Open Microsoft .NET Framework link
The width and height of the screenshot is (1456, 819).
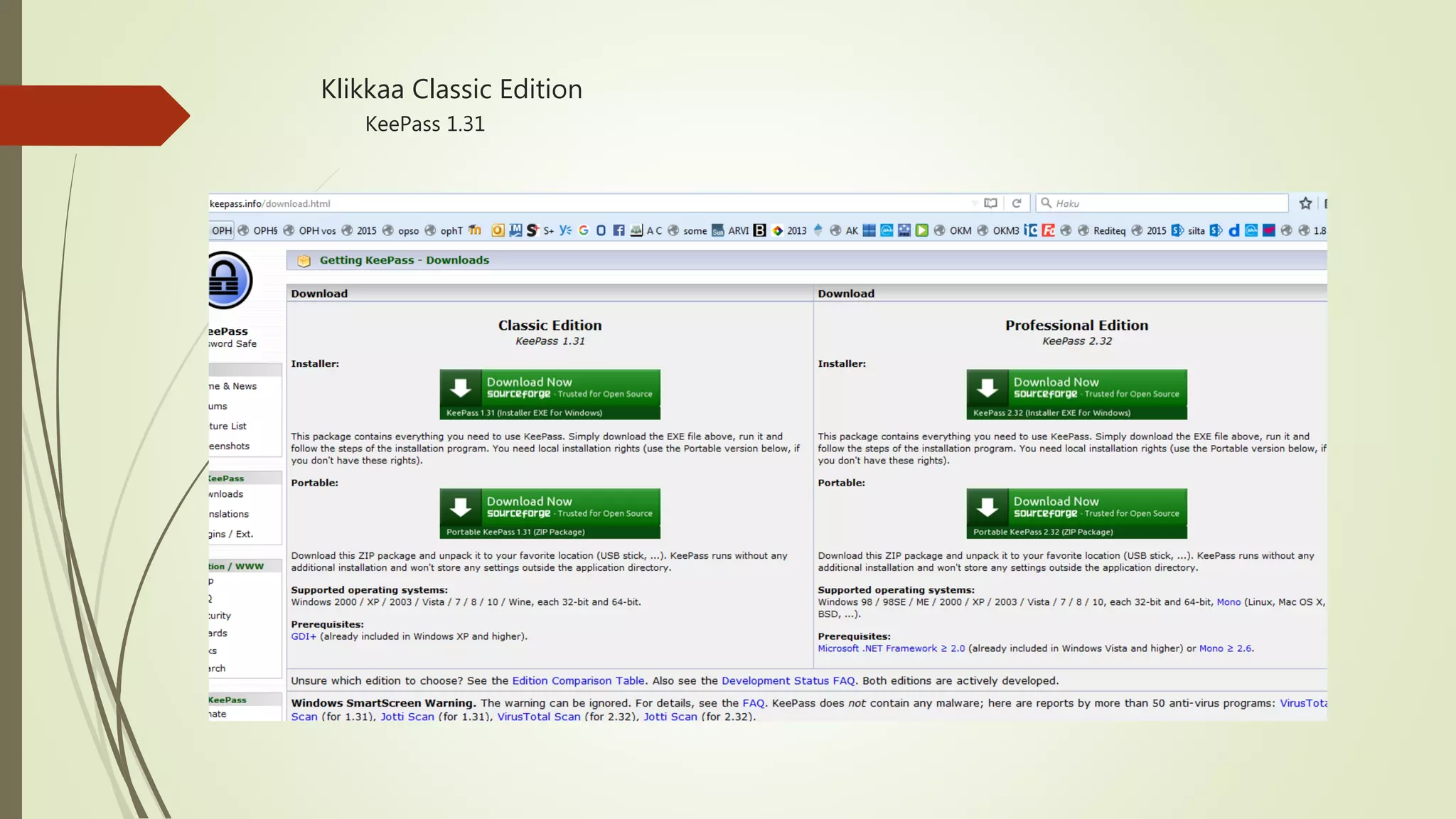click(891, 648)
